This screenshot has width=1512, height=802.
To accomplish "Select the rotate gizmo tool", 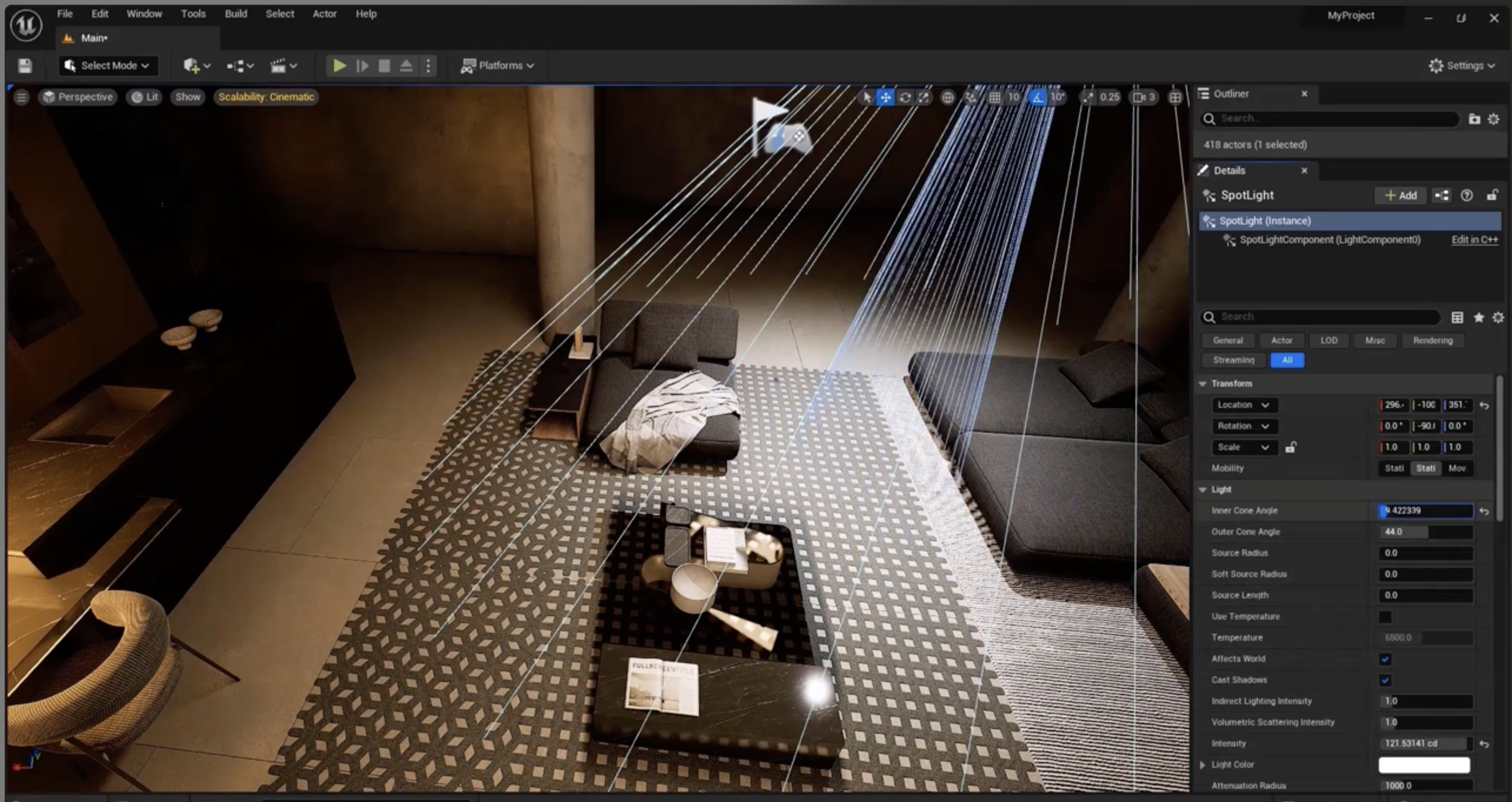I will 905,98.
